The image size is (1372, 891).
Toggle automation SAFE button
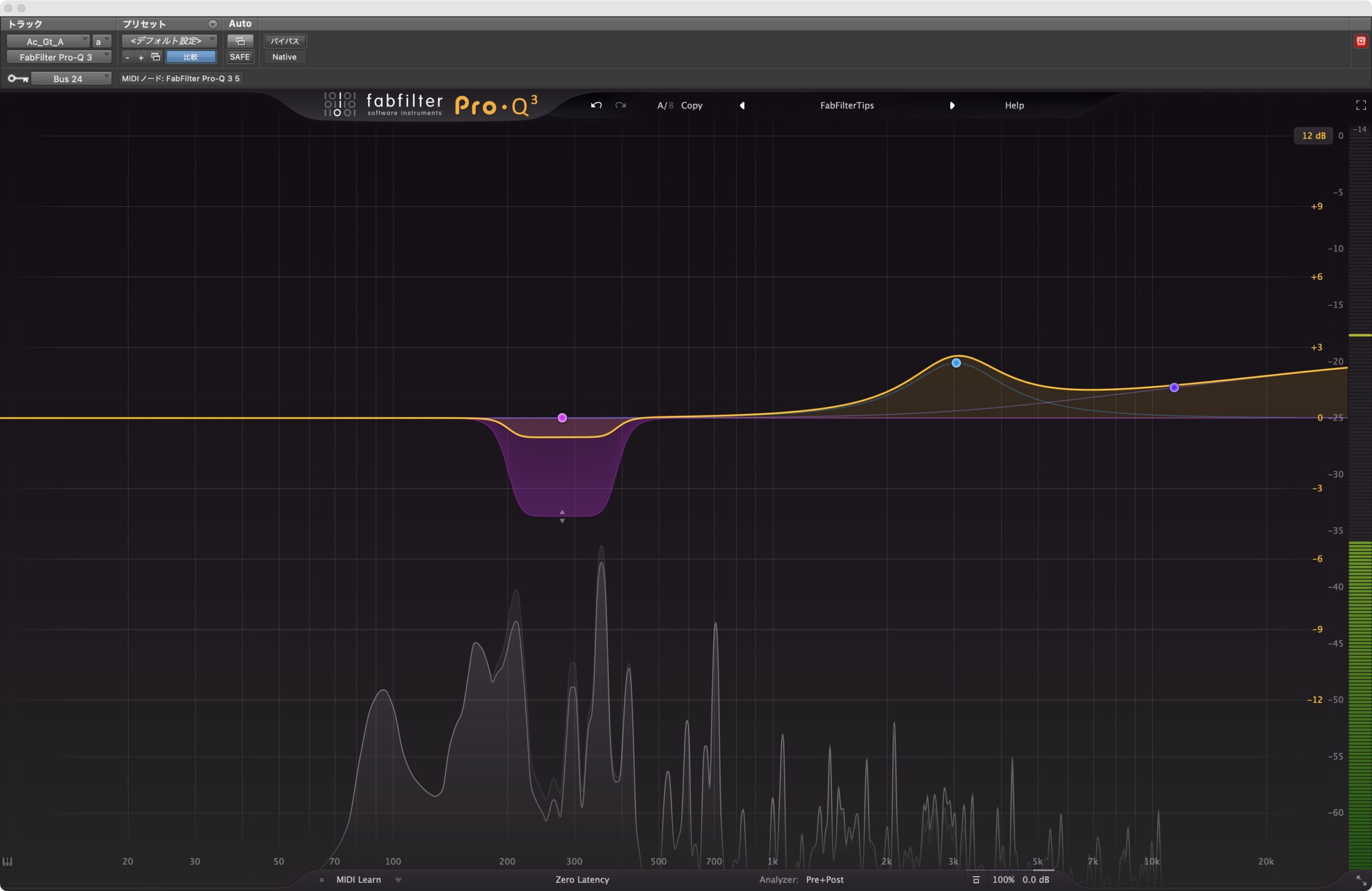click(240, 56)
